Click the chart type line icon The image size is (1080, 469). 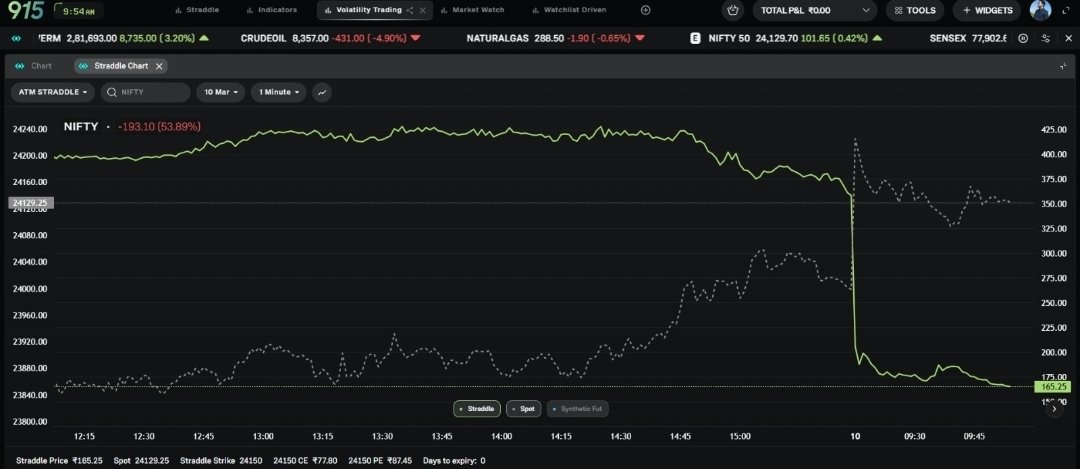322,92
